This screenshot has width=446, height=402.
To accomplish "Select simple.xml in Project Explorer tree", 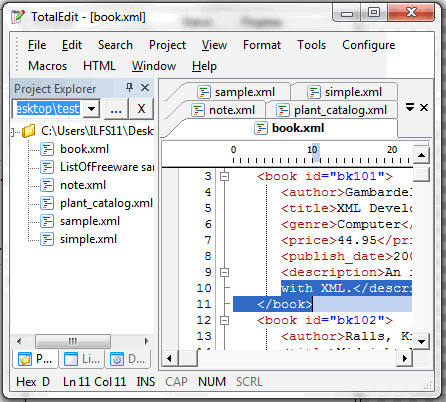I will coord(88,239).
